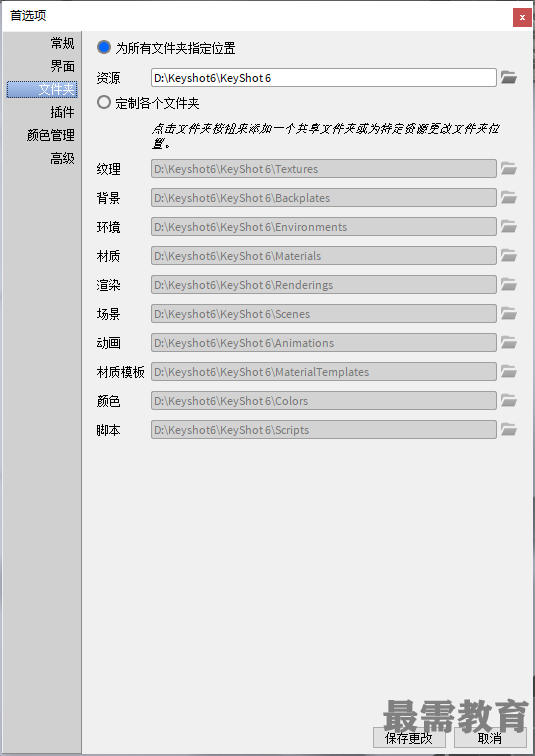Select 定制各个文件夹 radio option

[104, 102]
